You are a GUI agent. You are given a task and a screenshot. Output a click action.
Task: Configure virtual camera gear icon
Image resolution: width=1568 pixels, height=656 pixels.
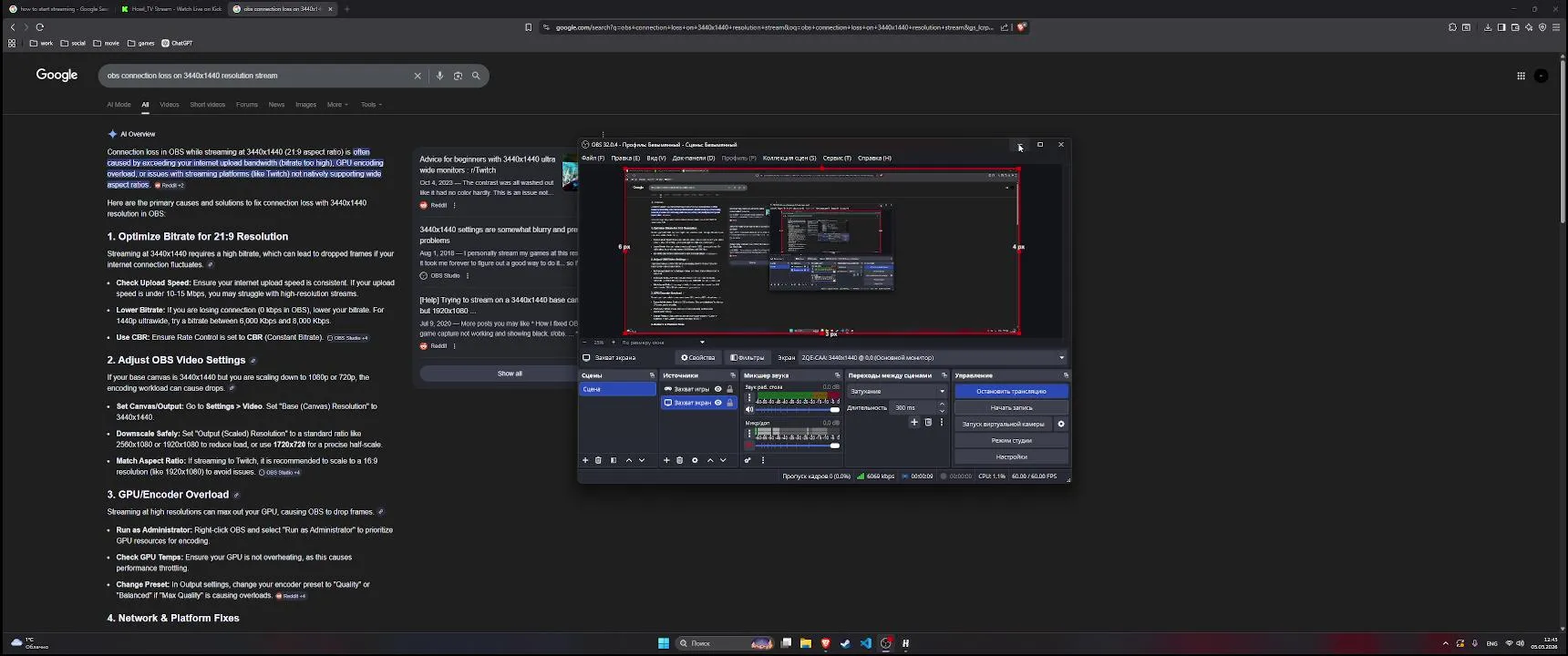[1060, 424]
